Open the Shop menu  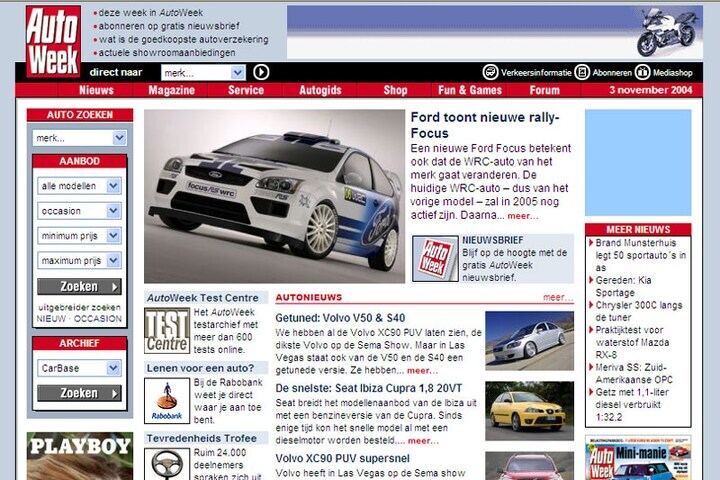click(x=395, y=90)
